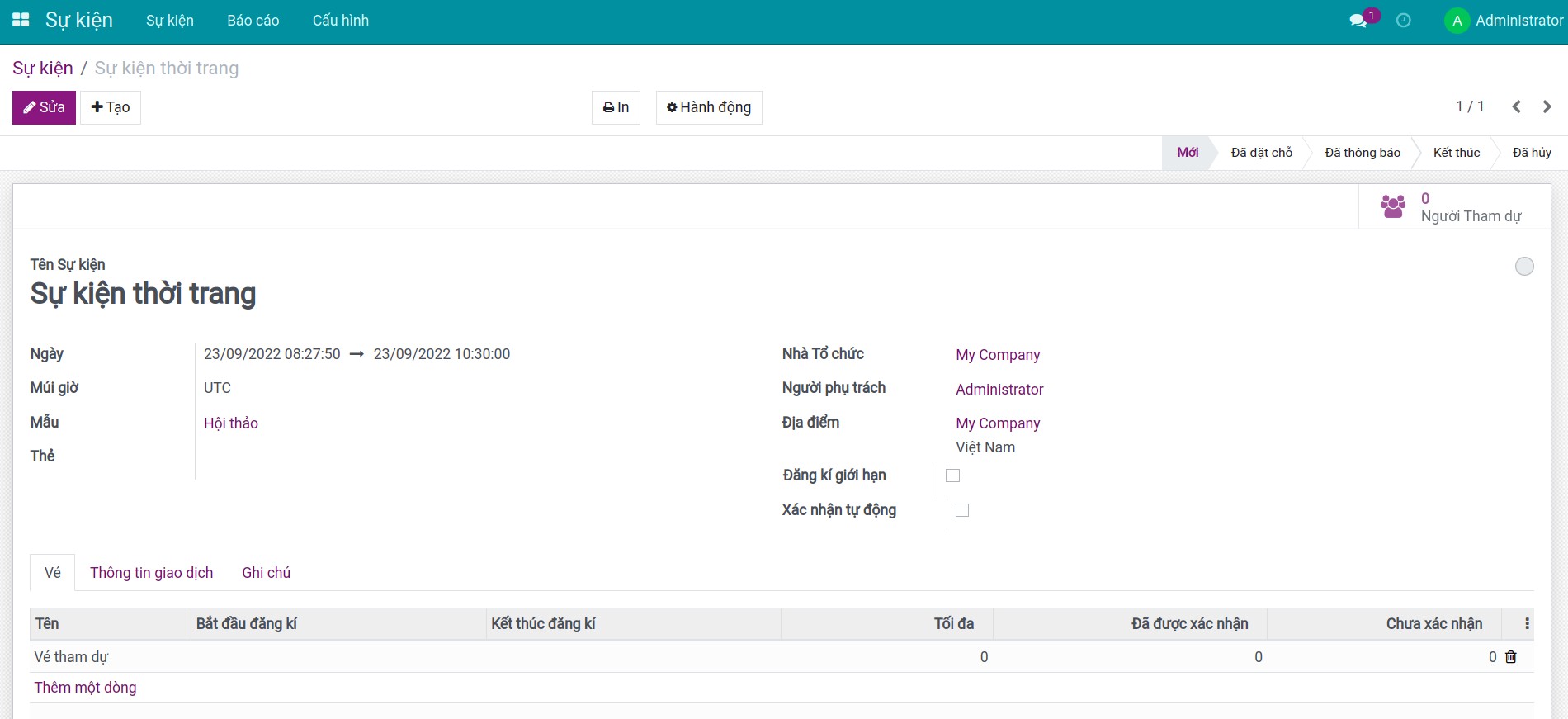Viewport: 1568px width, 719px height.
Task: Open the conversations message icon
Action: pyautogui.click(x=1358, y=21)
